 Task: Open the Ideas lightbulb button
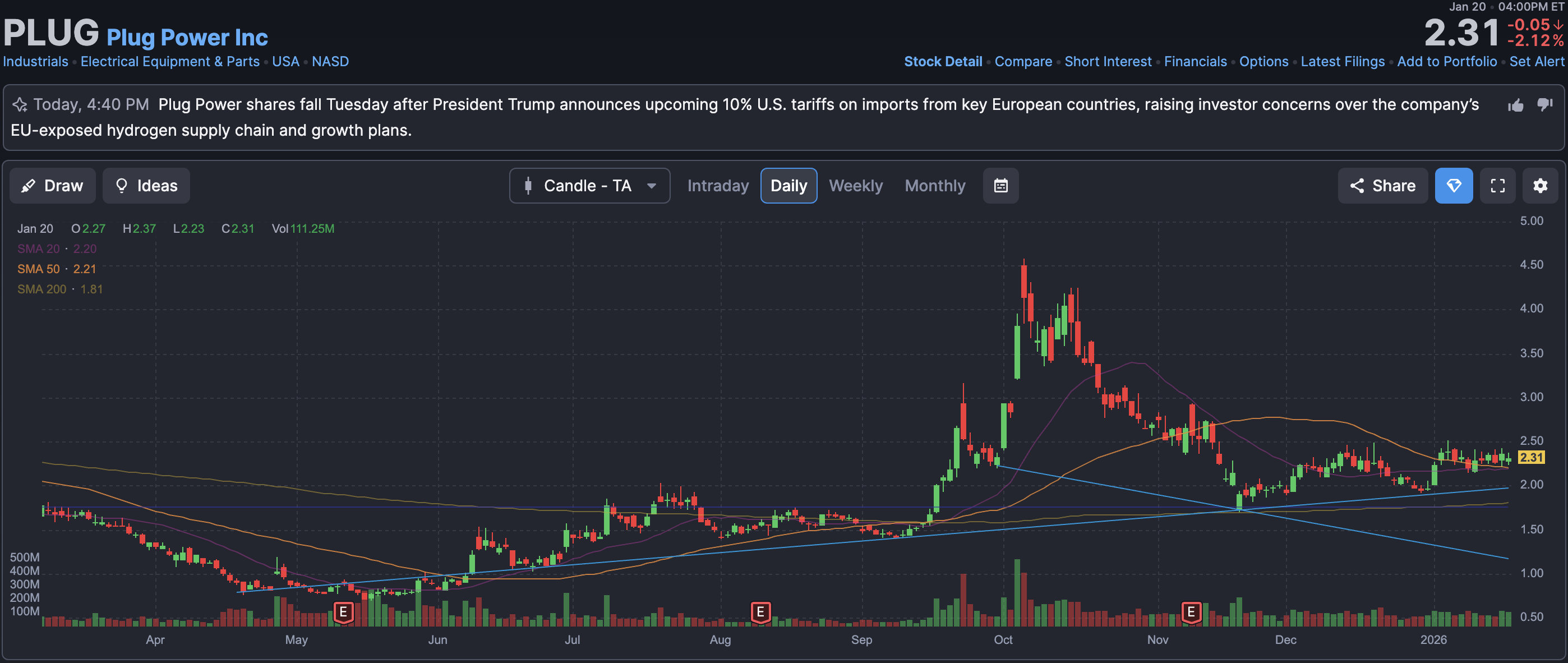(146, 186)
